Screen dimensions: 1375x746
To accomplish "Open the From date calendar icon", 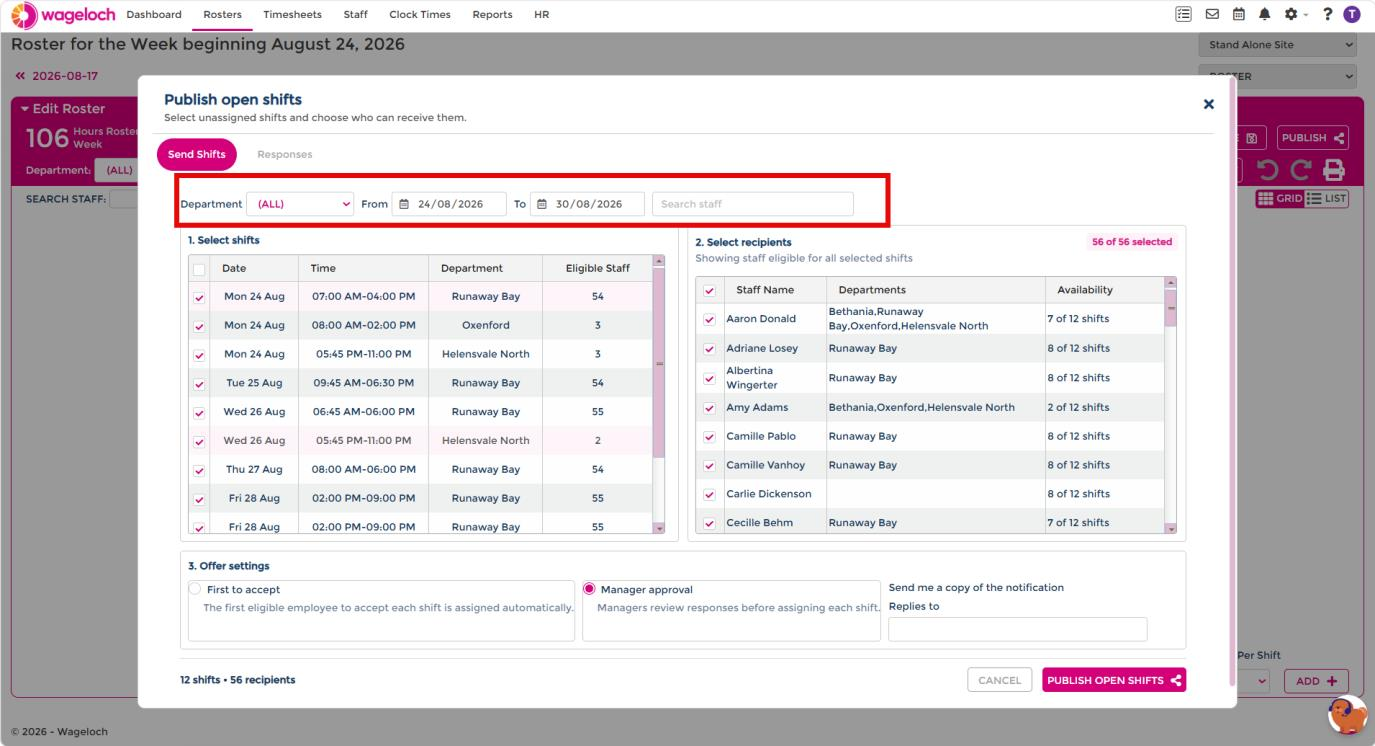I will 404,204.
